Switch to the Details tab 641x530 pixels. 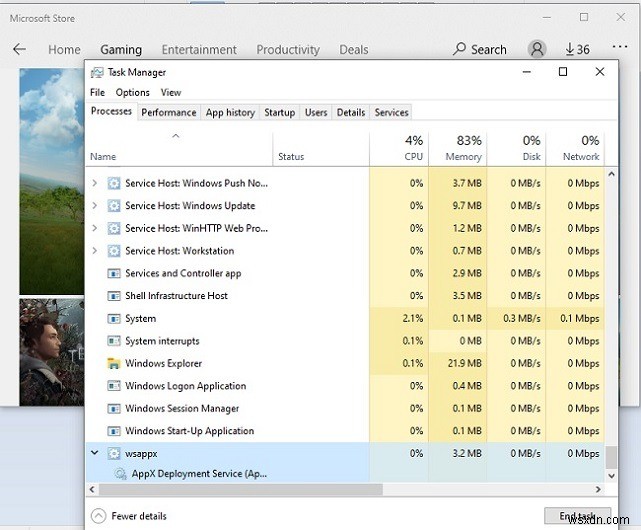point(351,112)
